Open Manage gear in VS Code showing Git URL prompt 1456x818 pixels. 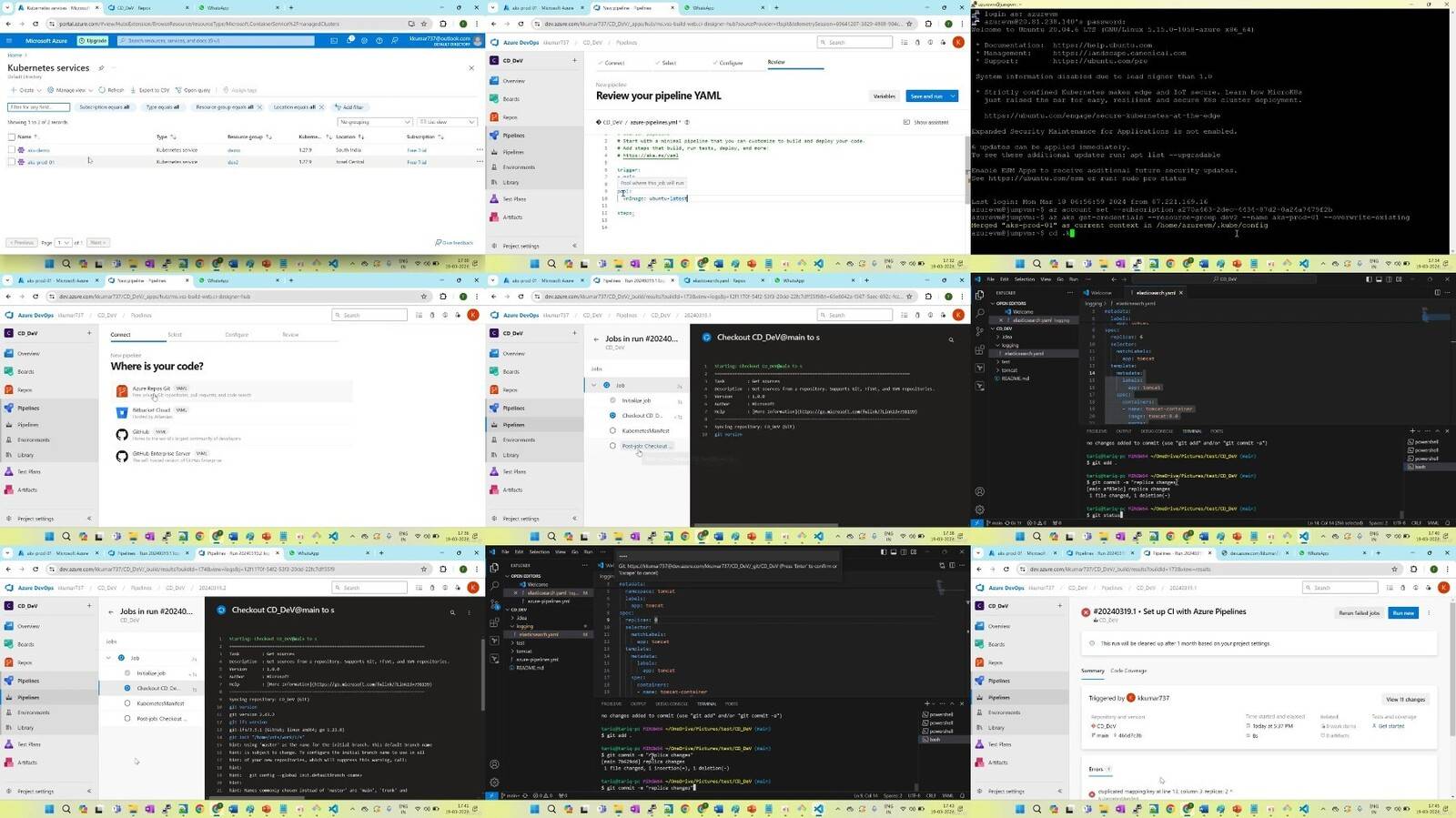pos(494,783)
